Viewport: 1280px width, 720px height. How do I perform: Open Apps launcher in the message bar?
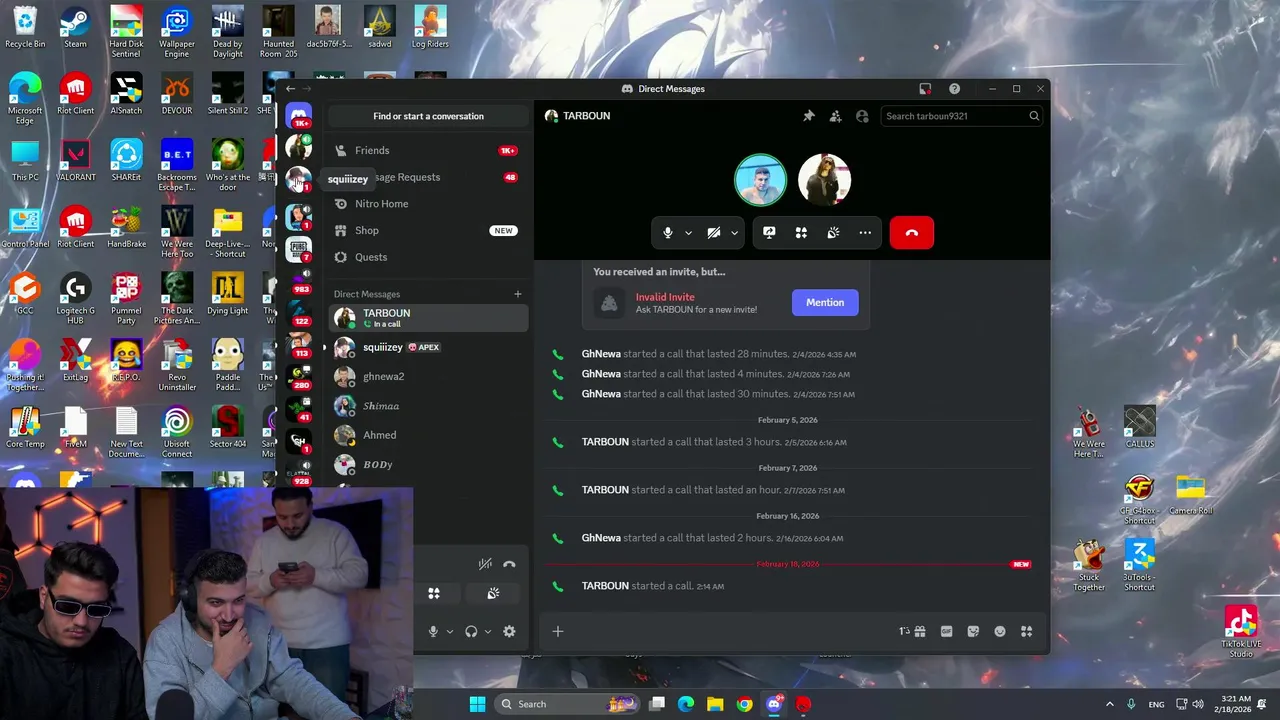coord(1026,632)
